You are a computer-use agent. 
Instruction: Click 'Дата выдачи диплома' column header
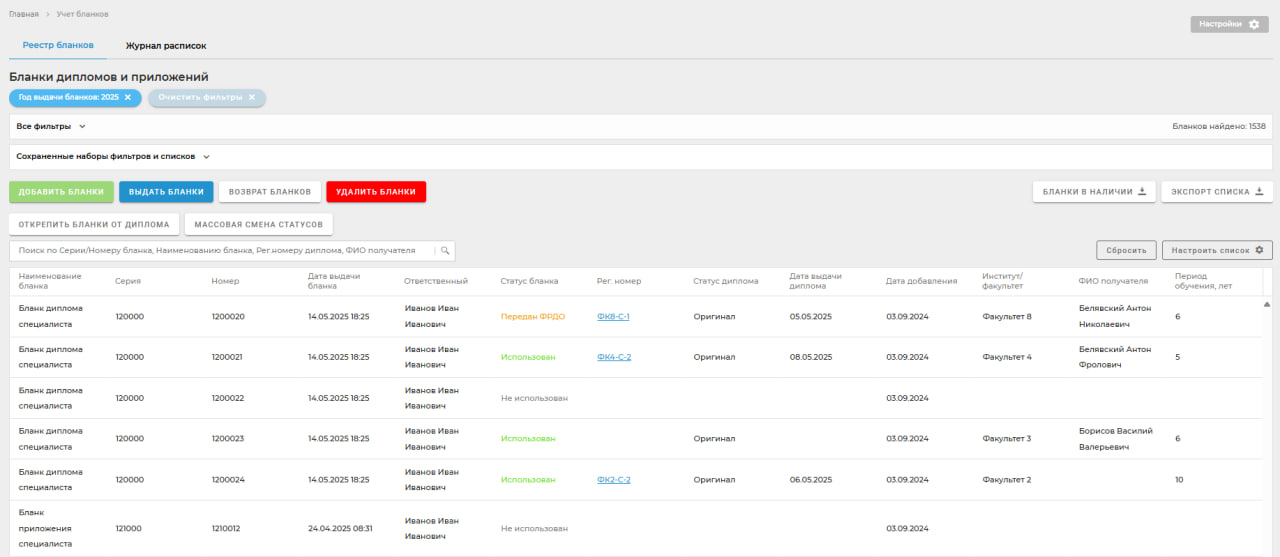coord(815,281)
